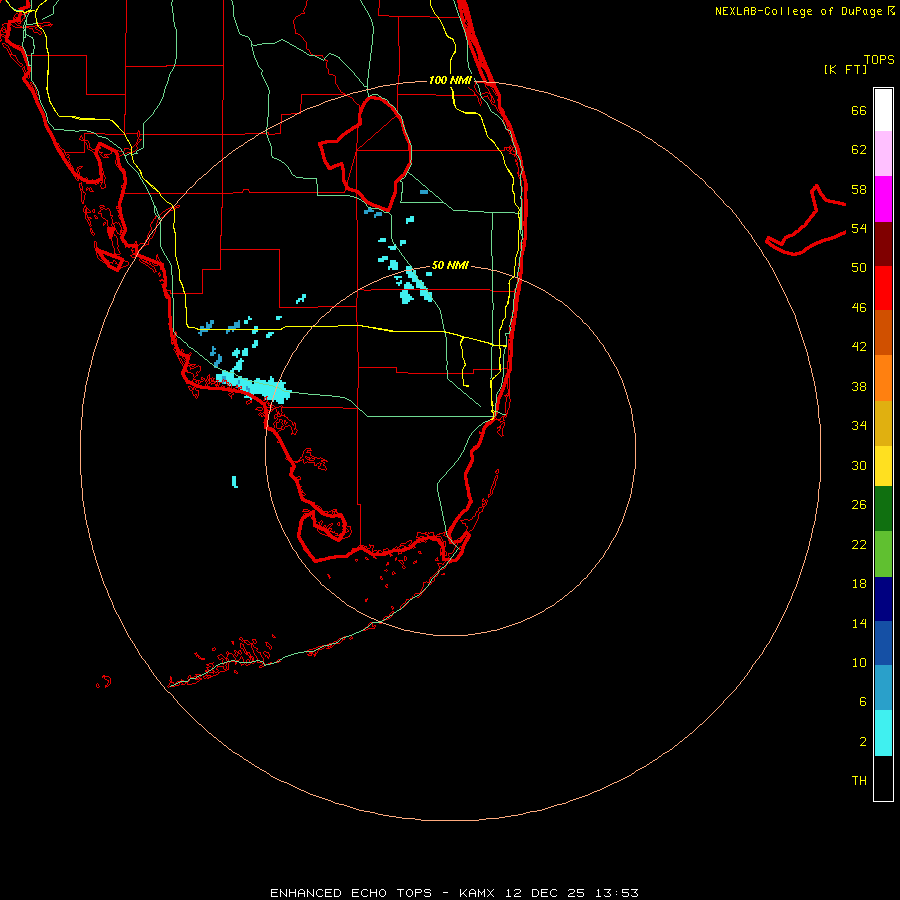Click the '[K FT]' units label
This screenshot has width=900, height=900.
[845, 70]
